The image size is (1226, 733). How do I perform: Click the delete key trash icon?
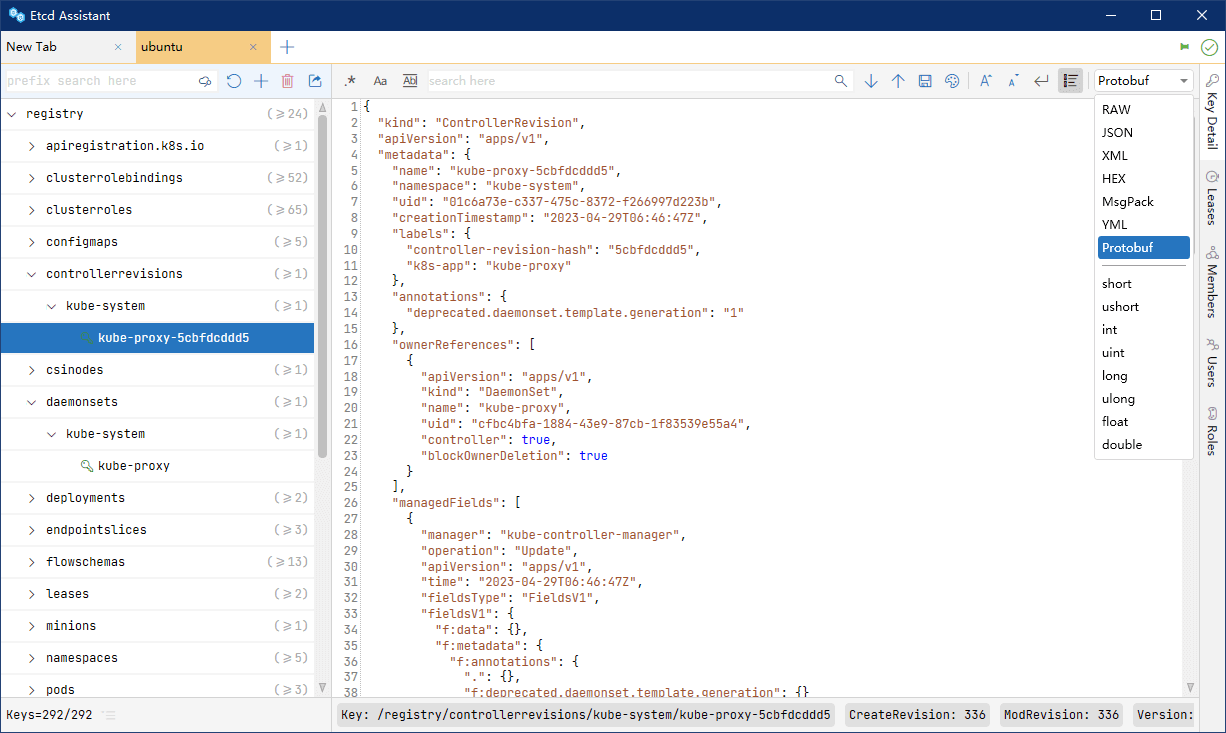[x=287, y=81]
